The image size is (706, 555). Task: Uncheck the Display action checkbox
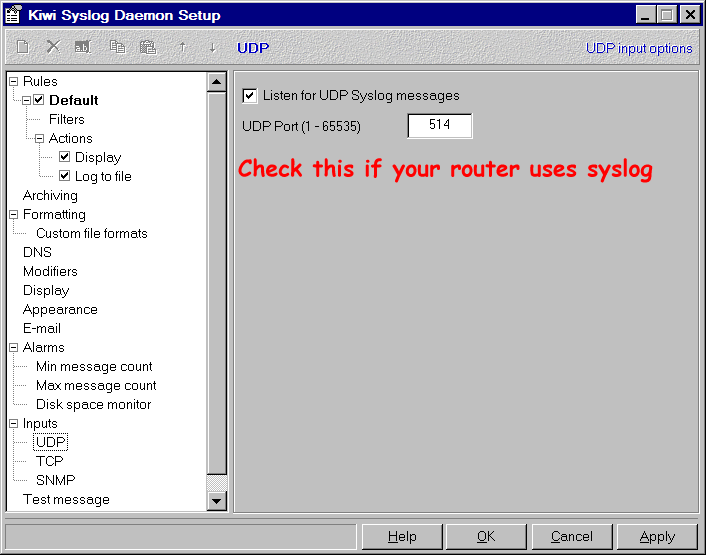[64, 157]
